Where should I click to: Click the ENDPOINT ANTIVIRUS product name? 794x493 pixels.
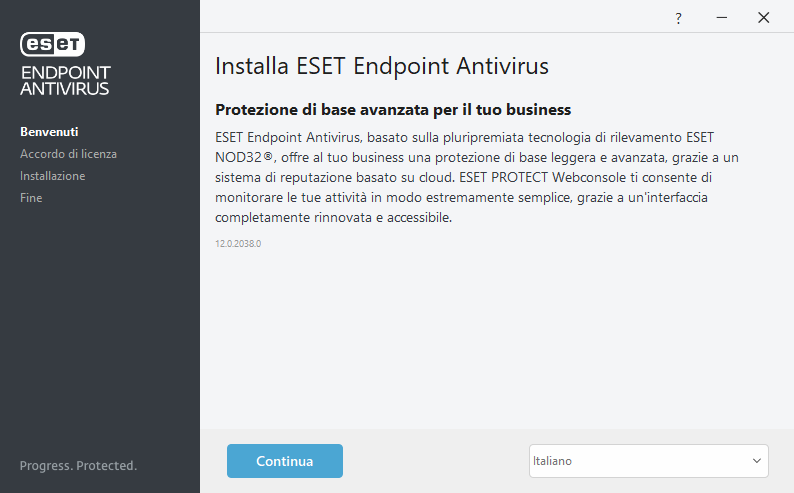(x=65, y=80)
